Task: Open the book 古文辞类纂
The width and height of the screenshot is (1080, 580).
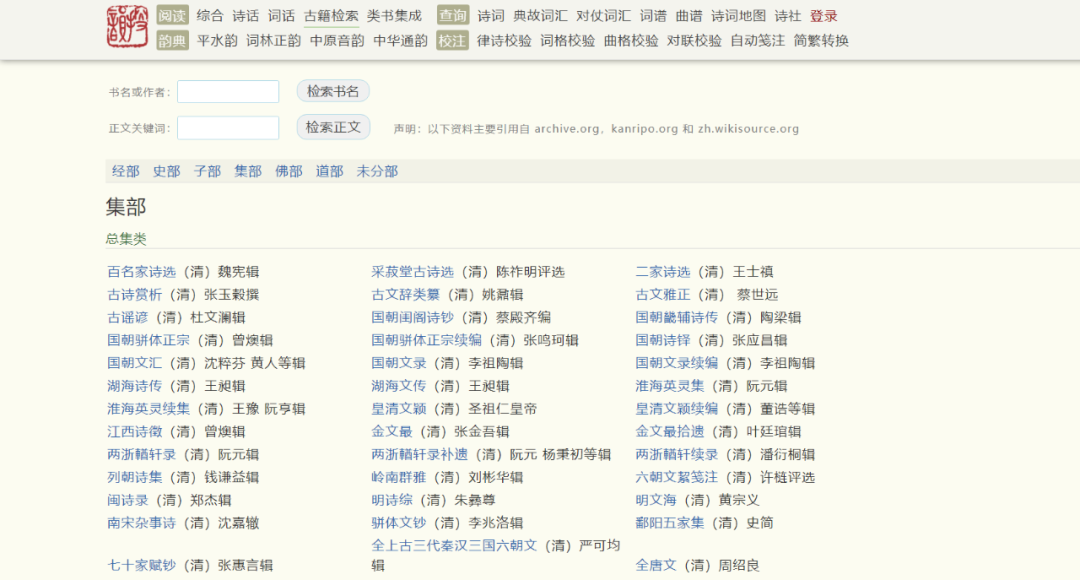Action: point(406,295)
